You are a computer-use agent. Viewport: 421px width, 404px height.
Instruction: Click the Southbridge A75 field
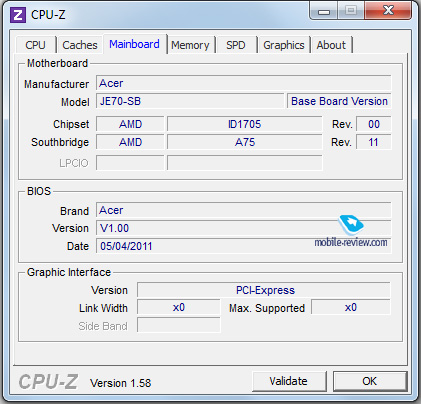point(245,142)
